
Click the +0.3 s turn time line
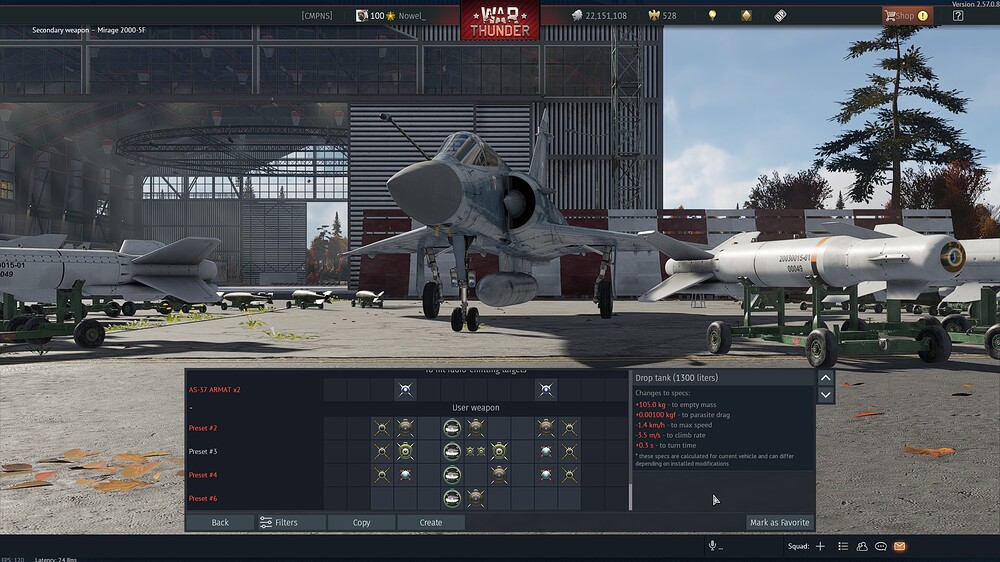(x=665, y=445)
